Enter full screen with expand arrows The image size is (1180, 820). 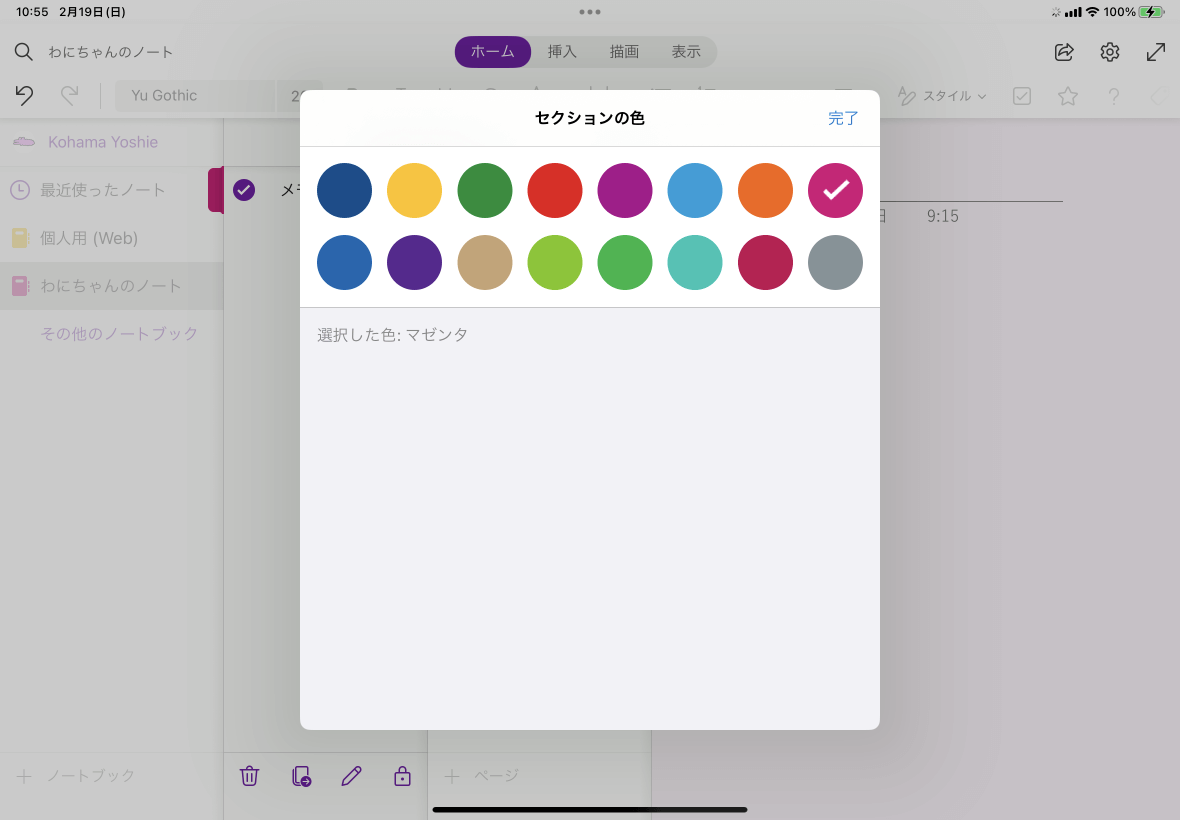[1156, 52]
